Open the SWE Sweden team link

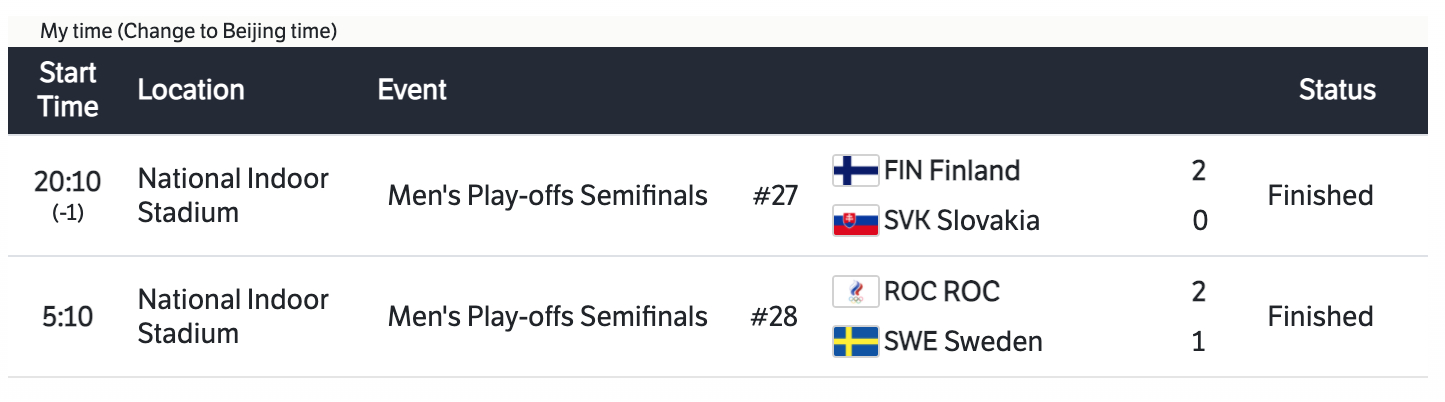(962, 342)
